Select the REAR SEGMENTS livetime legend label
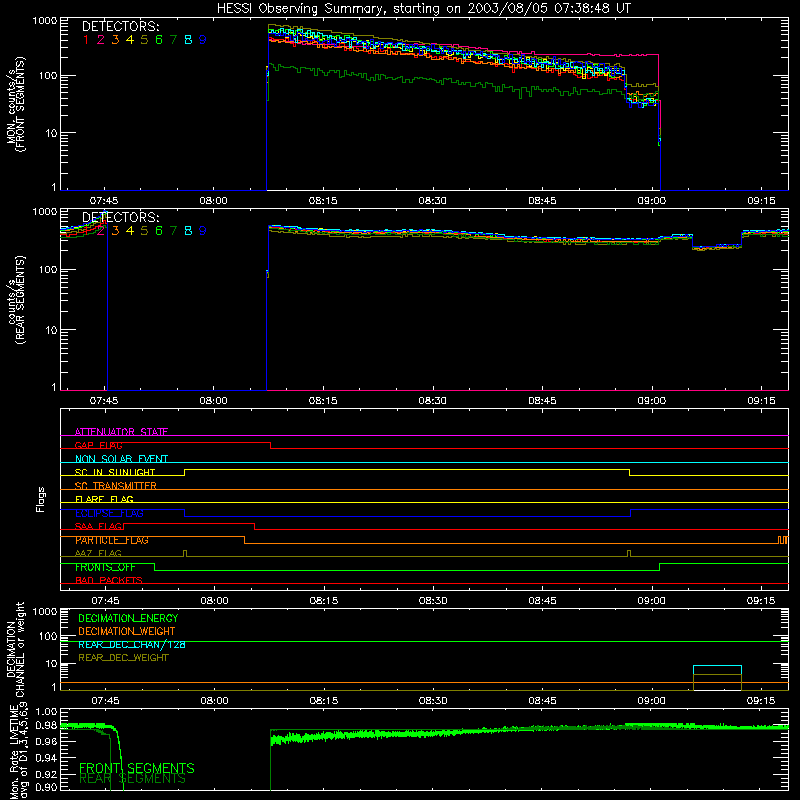800x800 pixels. point(132,779)
